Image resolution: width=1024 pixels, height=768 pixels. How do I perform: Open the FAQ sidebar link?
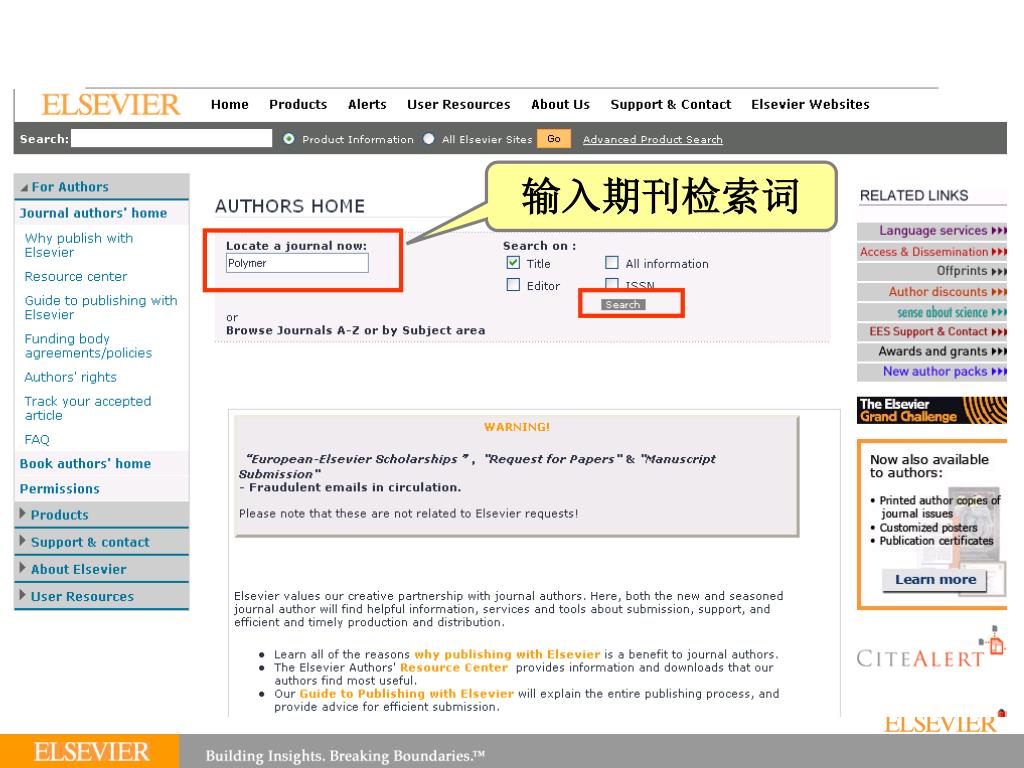pos(37,440)
